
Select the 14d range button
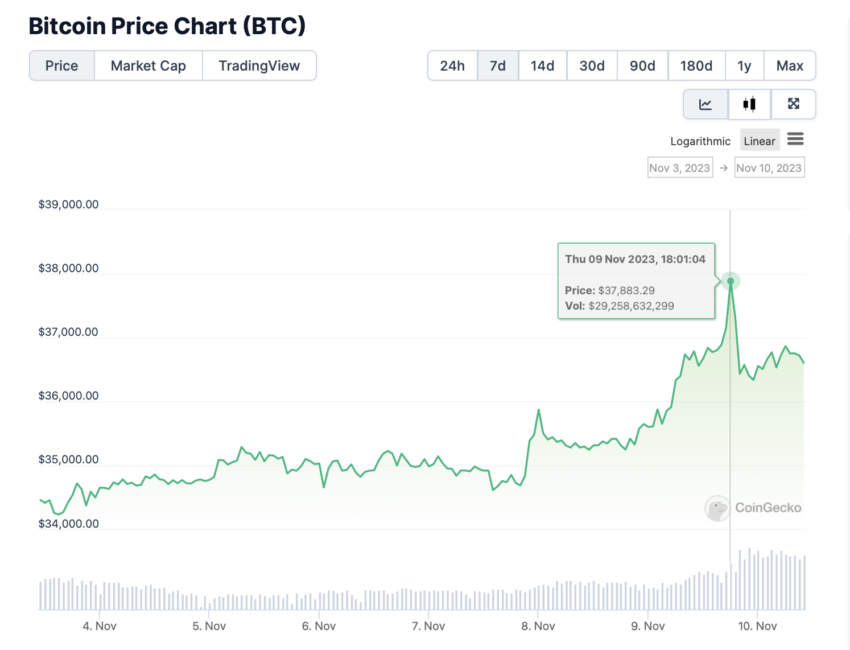(x=543, y=66)
